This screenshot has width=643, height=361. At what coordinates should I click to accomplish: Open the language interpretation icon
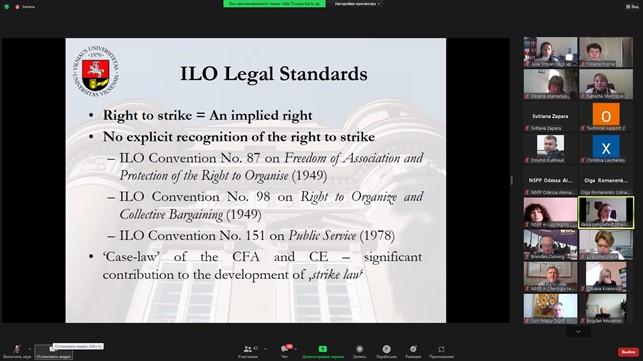386,351
